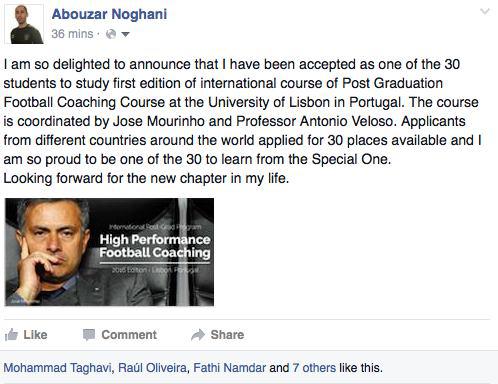Open the High Performance Football Coaching image
This screenshot has height=384, width=498.
109,252
